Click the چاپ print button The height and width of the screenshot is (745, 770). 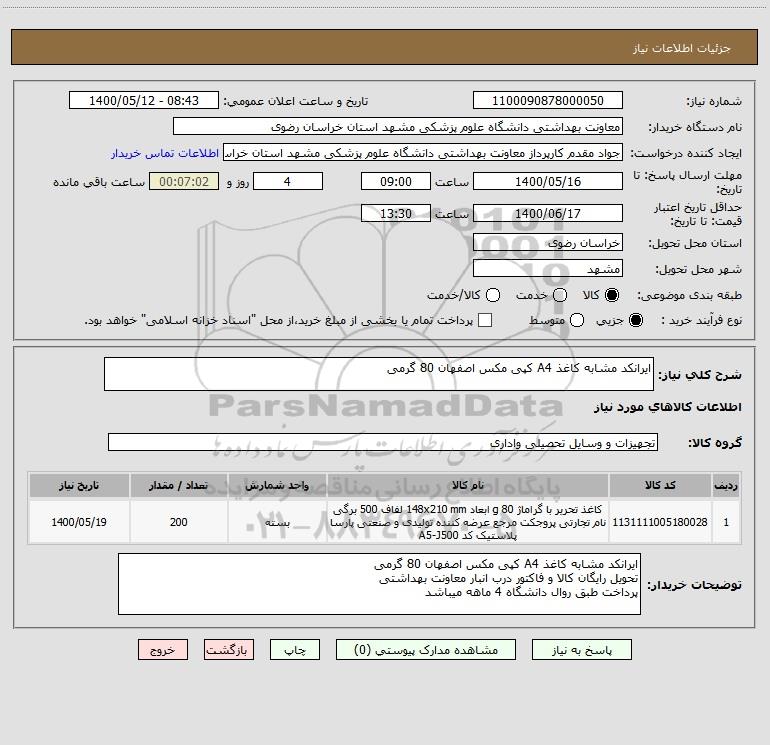pos(295,650)
